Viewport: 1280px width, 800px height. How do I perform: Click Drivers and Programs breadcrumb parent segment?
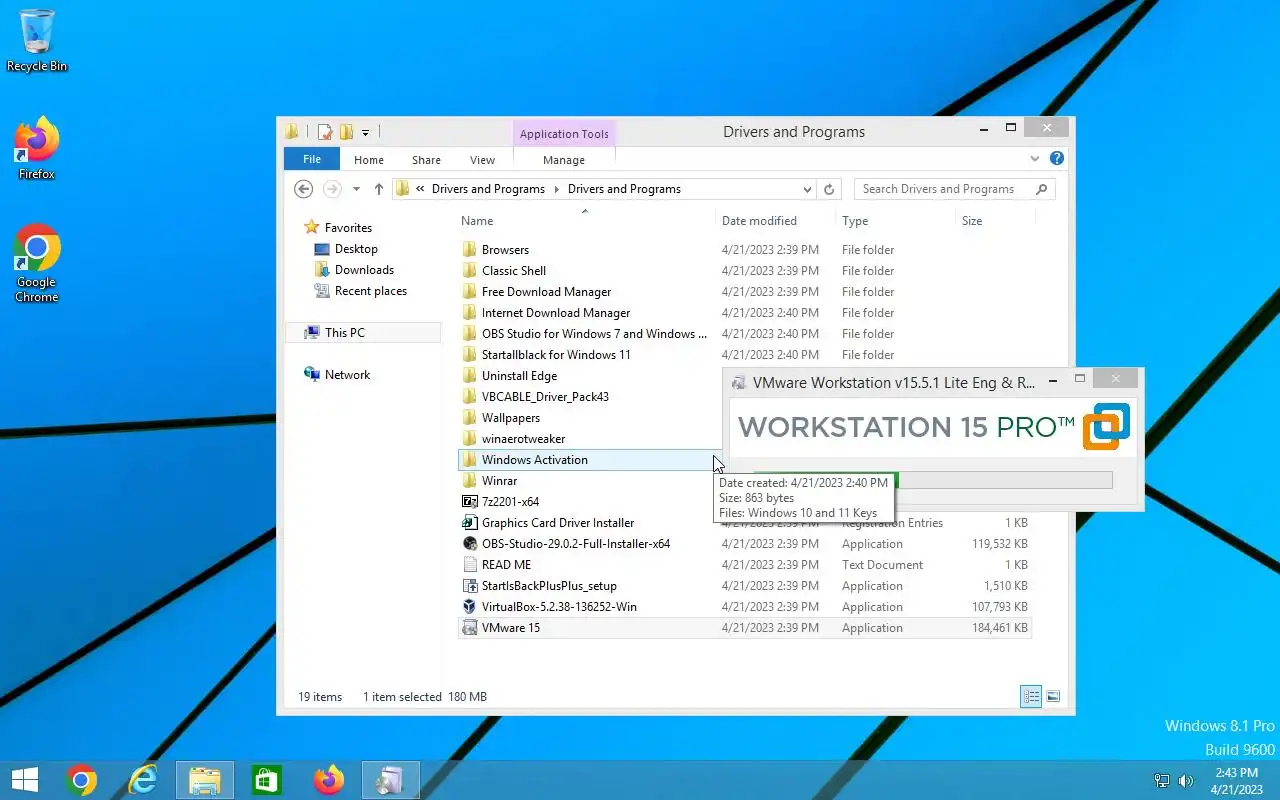click(x=488, y=189)
